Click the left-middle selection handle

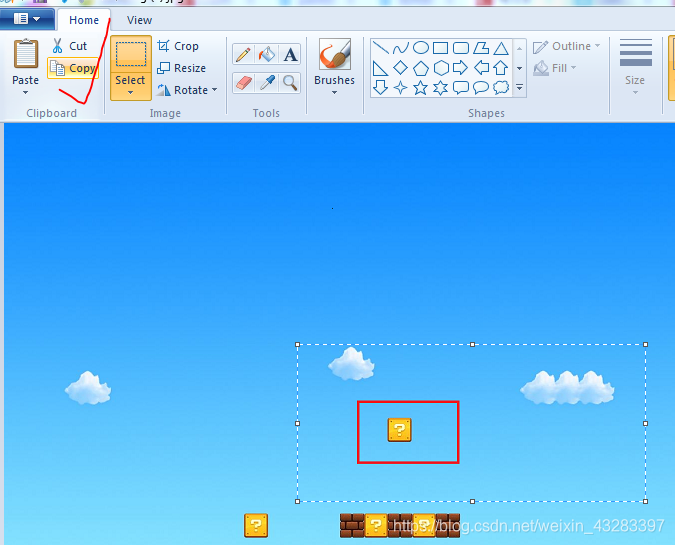point(297,424)
